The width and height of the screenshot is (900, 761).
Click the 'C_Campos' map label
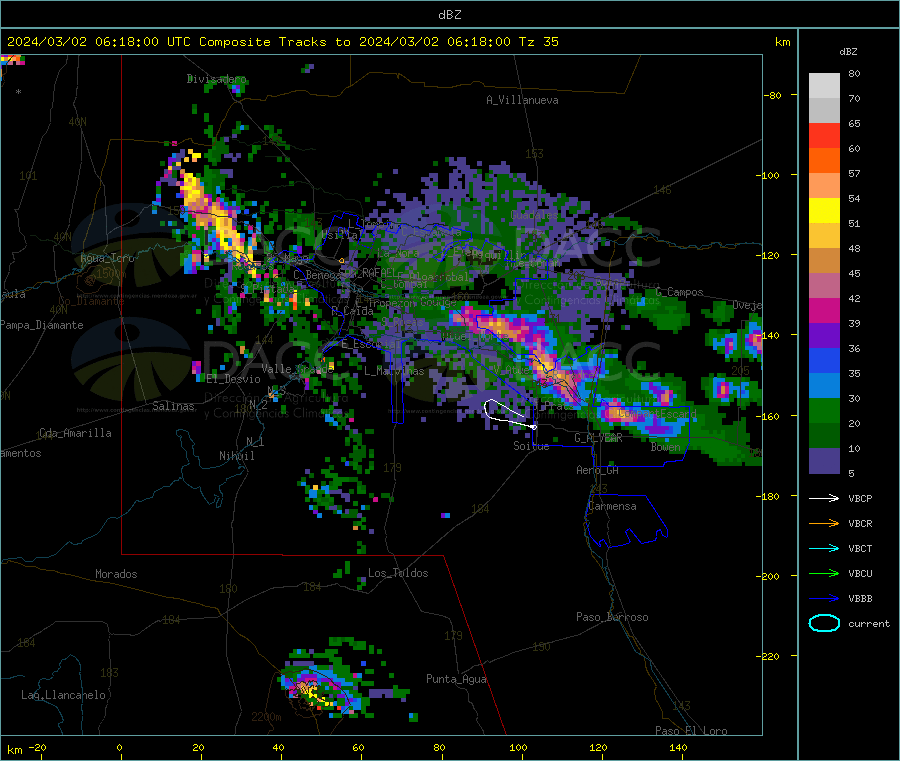pyautogui.click(x=680, y=292)
